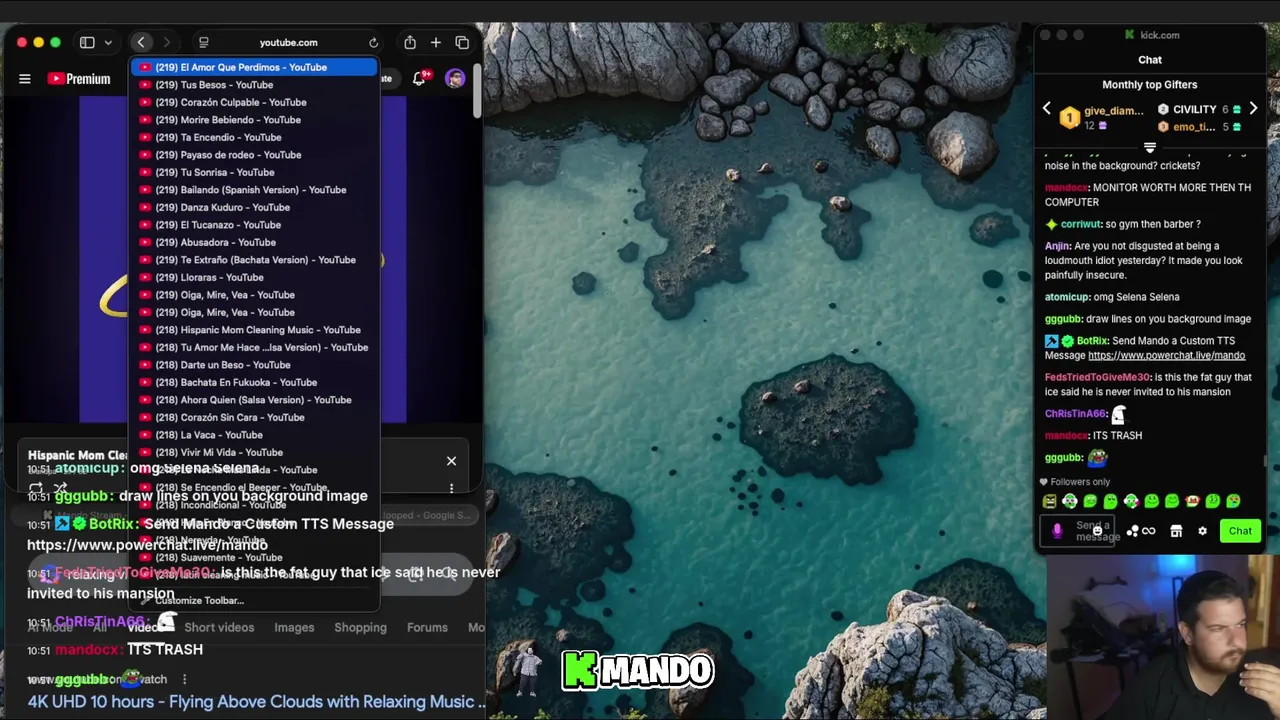This screenshot has width=1280, height=720.
Task: Open the Images search filter
Action: [294, 627]
